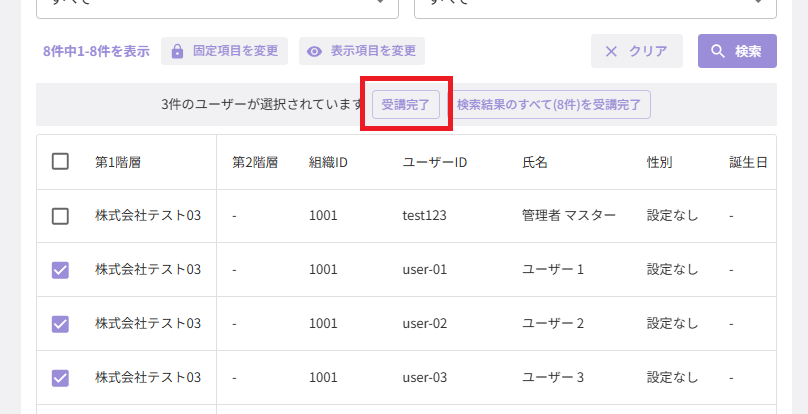Click the 氏名 column header
The height and width of the screenshot is (414, 808).
535,162
